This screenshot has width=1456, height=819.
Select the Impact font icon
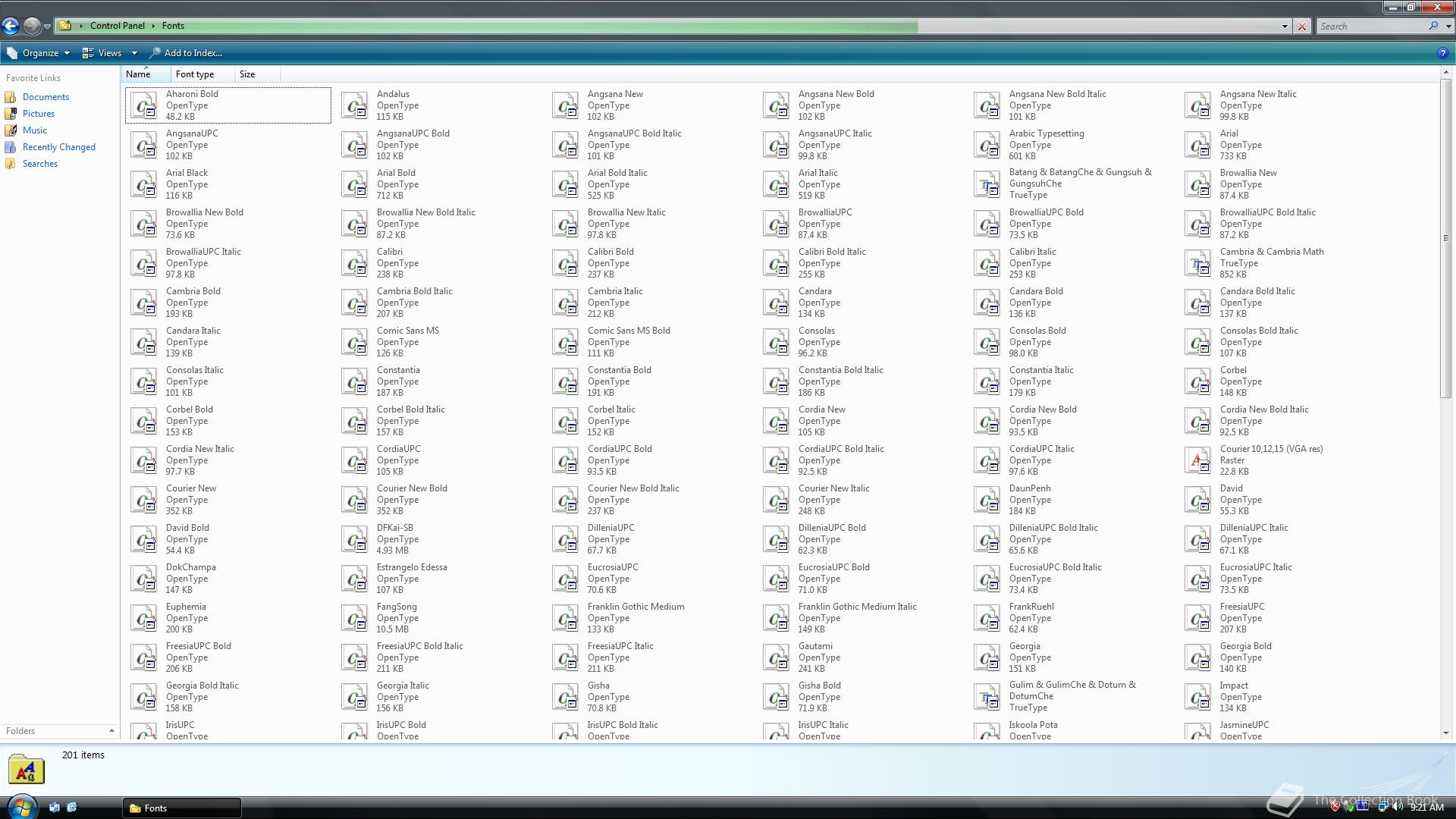(x=1198, y=697)
